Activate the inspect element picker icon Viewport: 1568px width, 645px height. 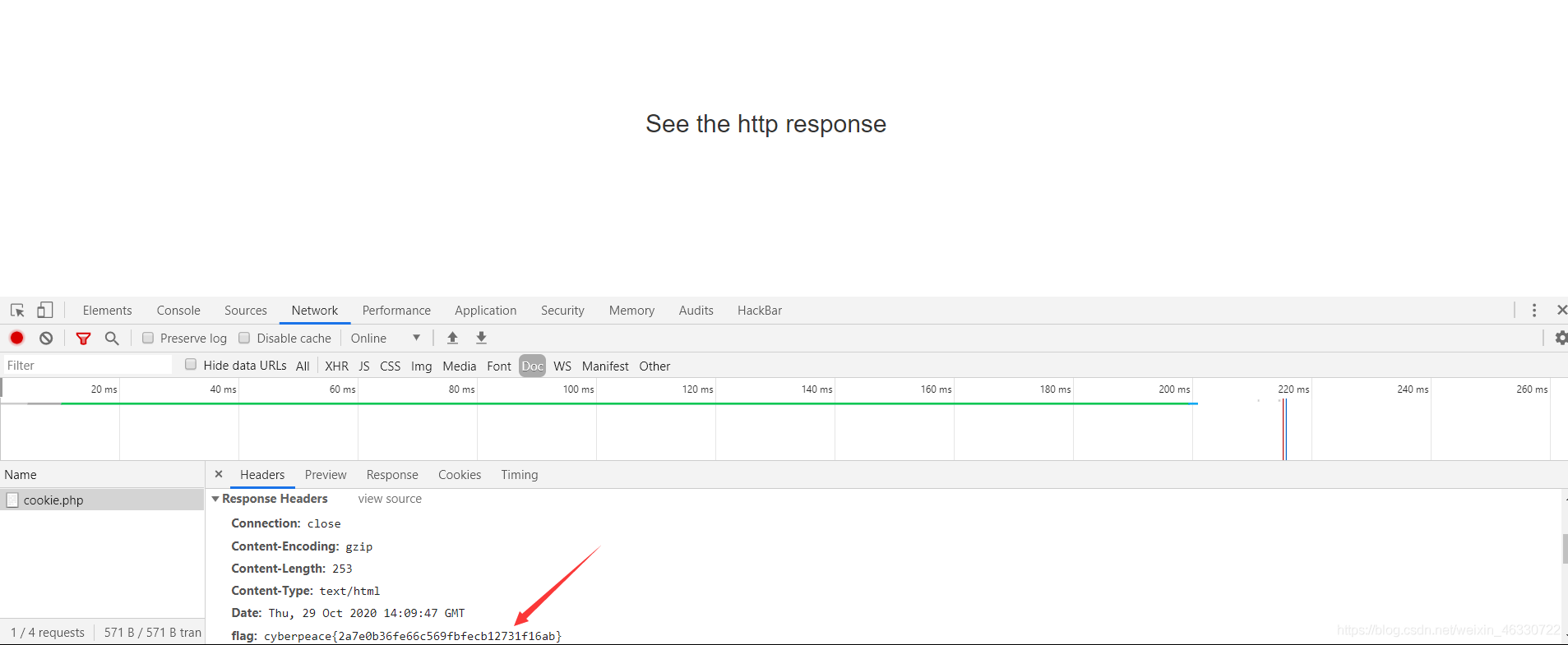[17, 311]
